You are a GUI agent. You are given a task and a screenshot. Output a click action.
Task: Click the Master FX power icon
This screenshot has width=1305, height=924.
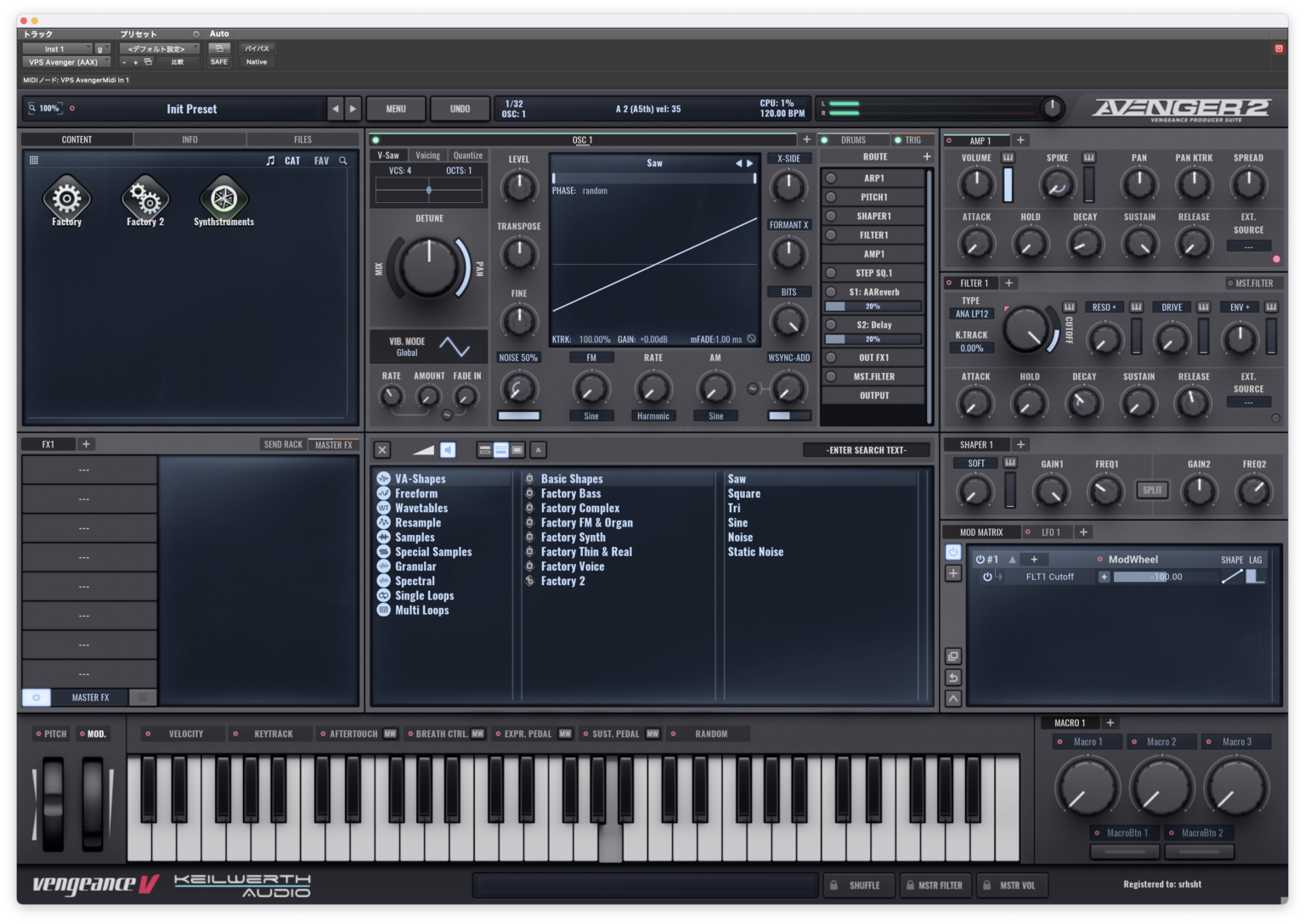[x=36, y=697]
